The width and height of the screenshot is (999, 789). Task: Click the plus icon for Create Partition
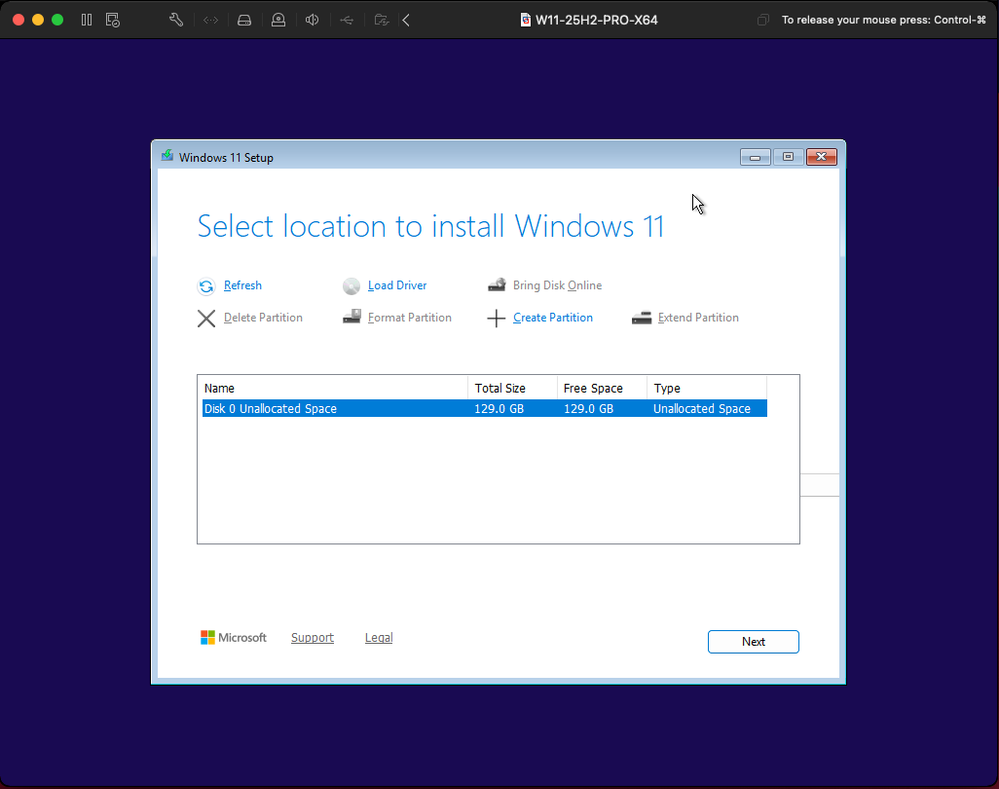click(x=496, y=318)
